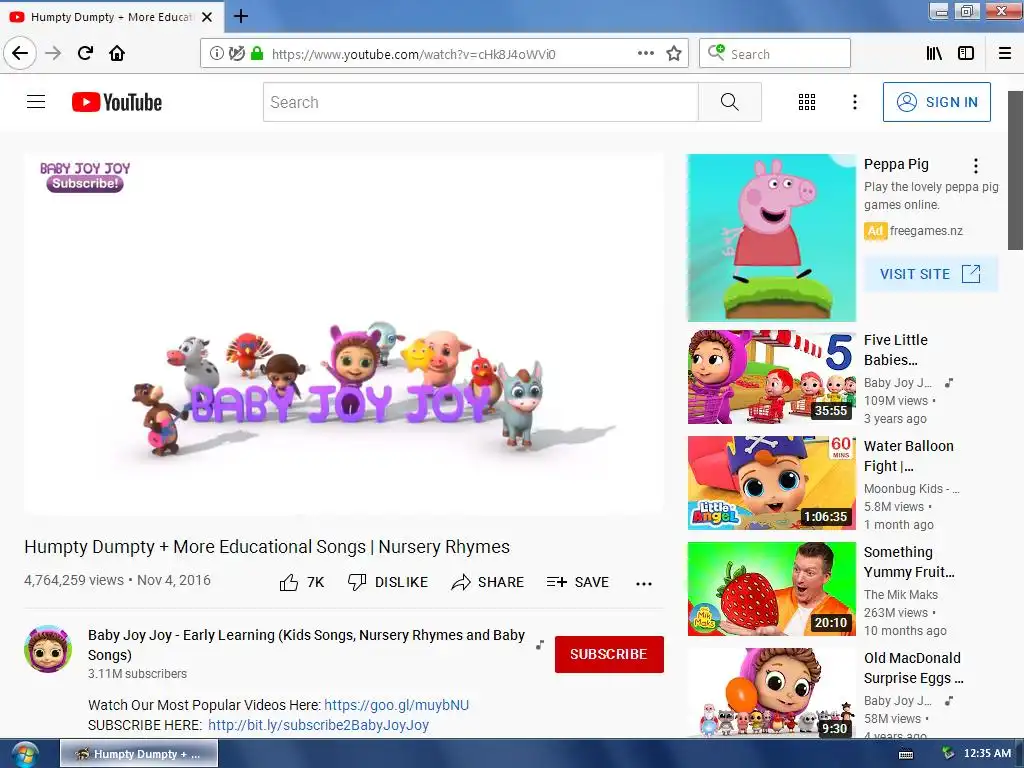Select the Humpty Dumpty YouTube tab
This screenshot has width=1024, height=768.
pyautogui.click(x=111, y=17)
